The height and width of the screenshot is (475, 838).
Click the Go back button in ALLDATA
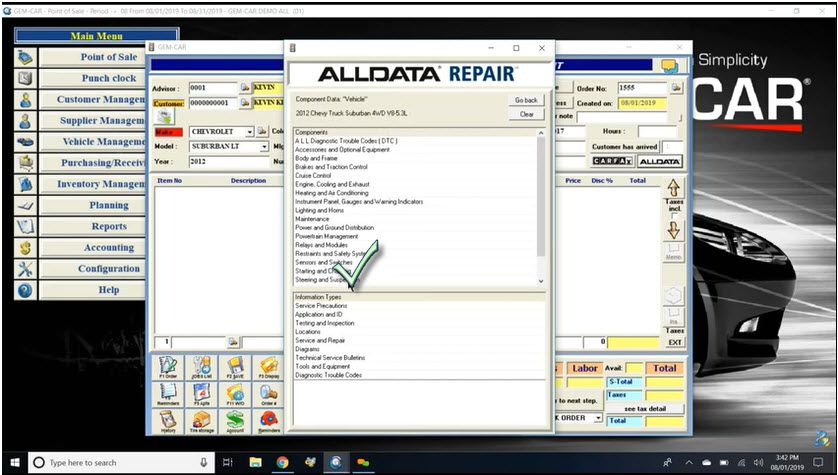click(526, 100)
